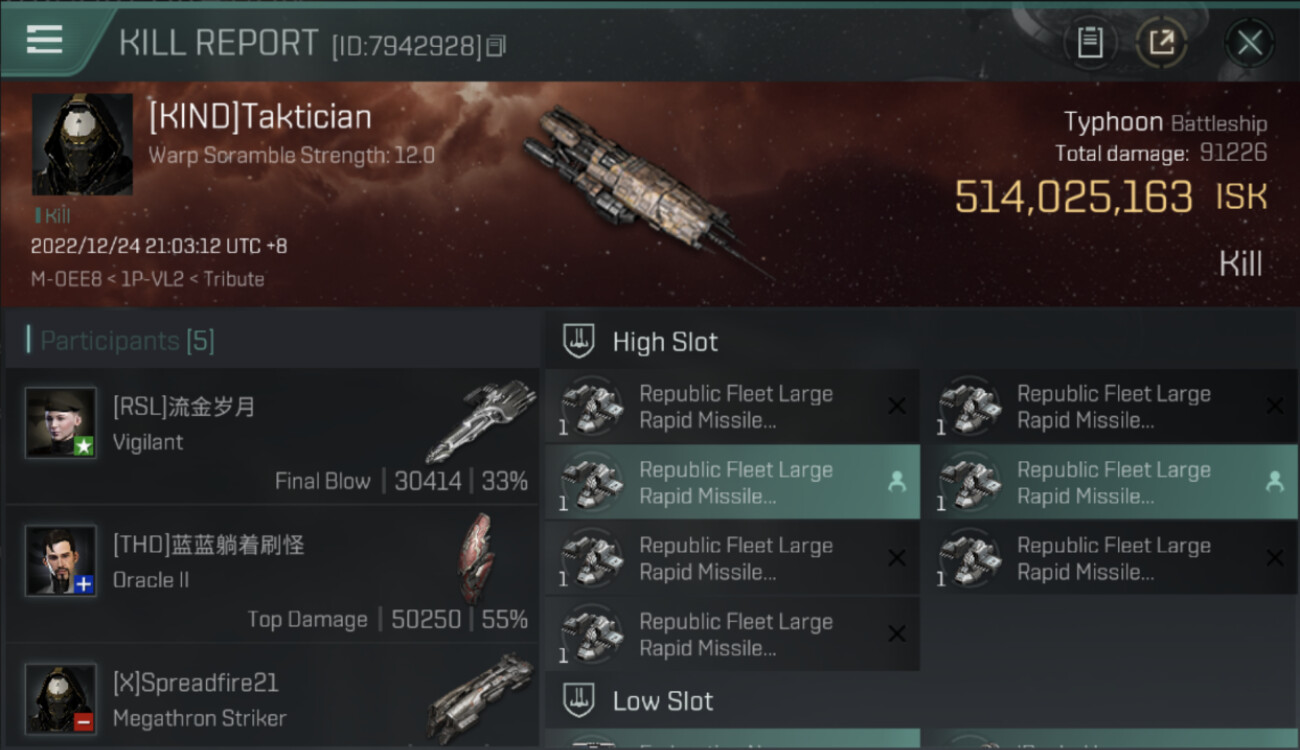Select the Oracle II ship icon

coord(478,556)
